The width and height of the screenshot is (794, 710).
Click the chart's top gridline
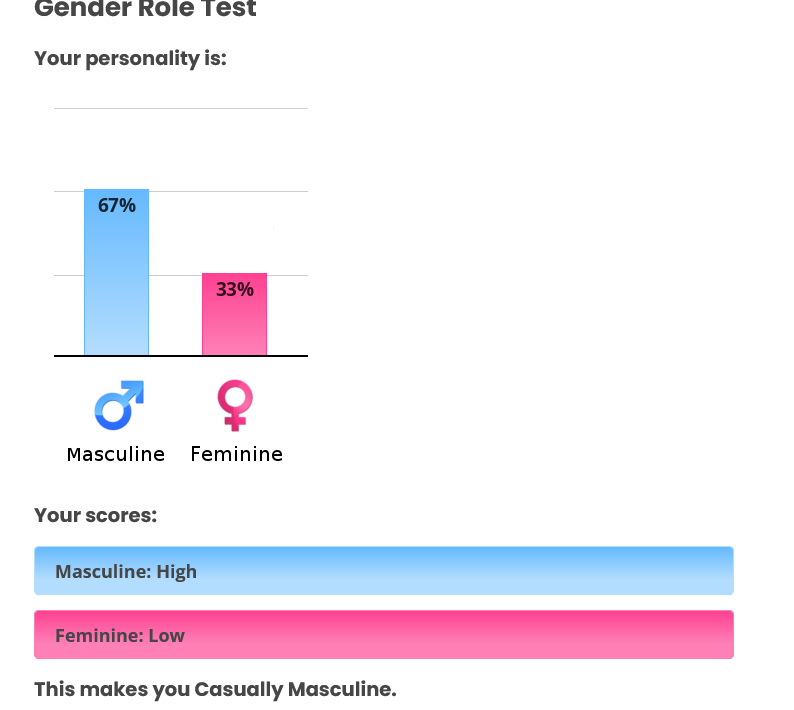tap(181, 108)
